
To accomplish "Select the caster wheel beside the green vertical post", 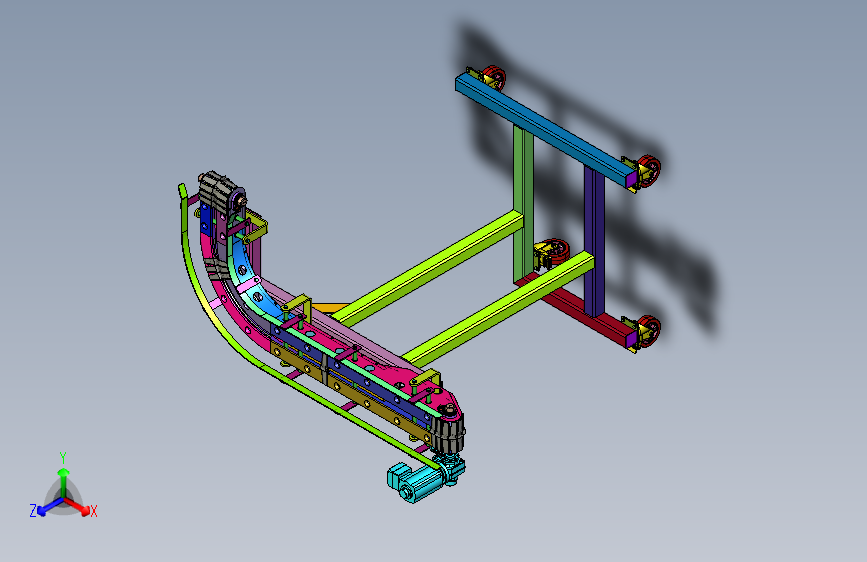I will 554,254.
